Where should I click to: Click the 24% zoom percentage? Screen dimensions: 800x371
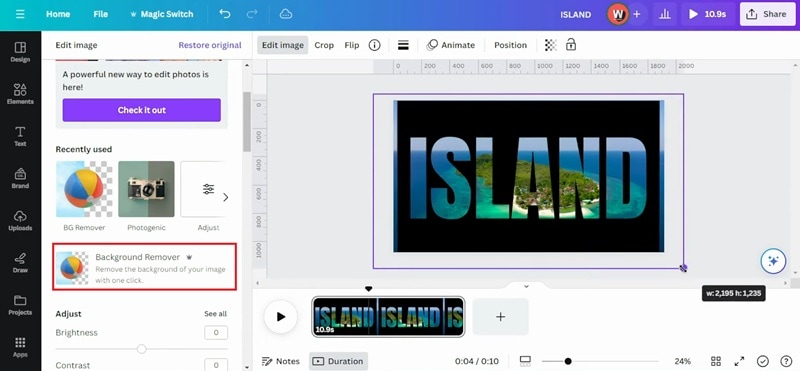[x=682, y=361]
